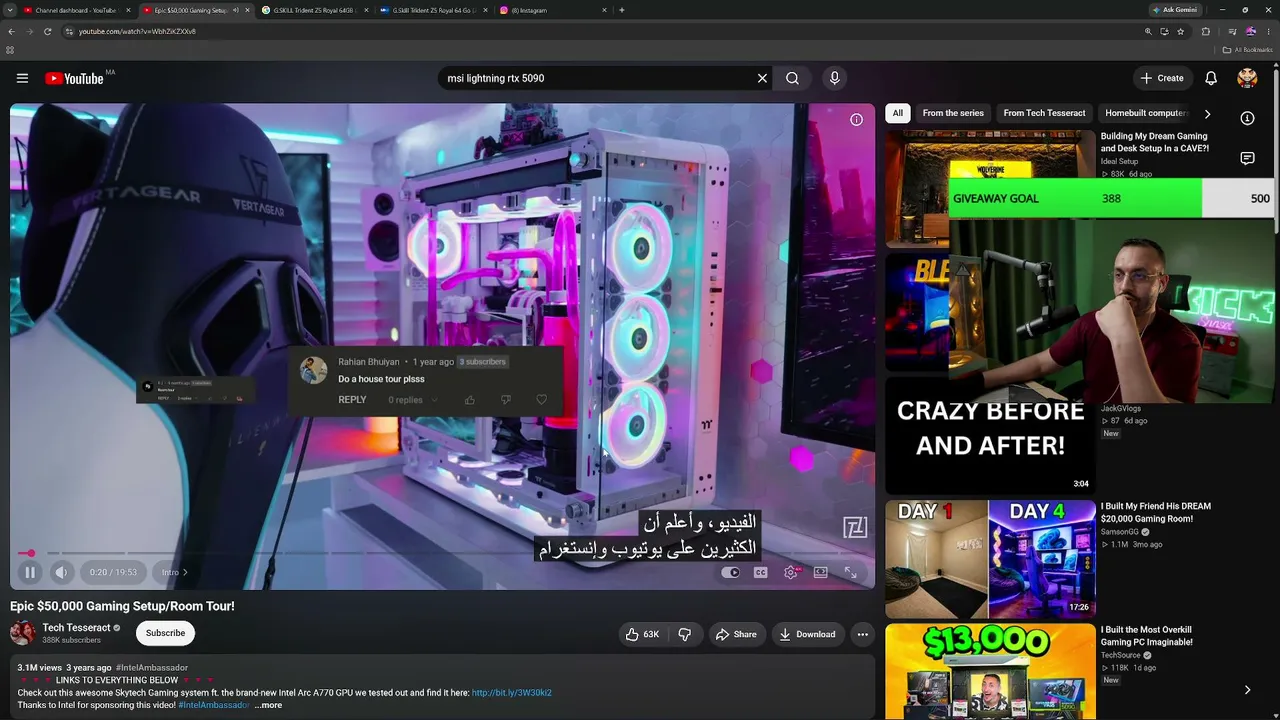Click the YouTube search magnifier button
The image size is (1280, 720).
(x=792, y=78)
